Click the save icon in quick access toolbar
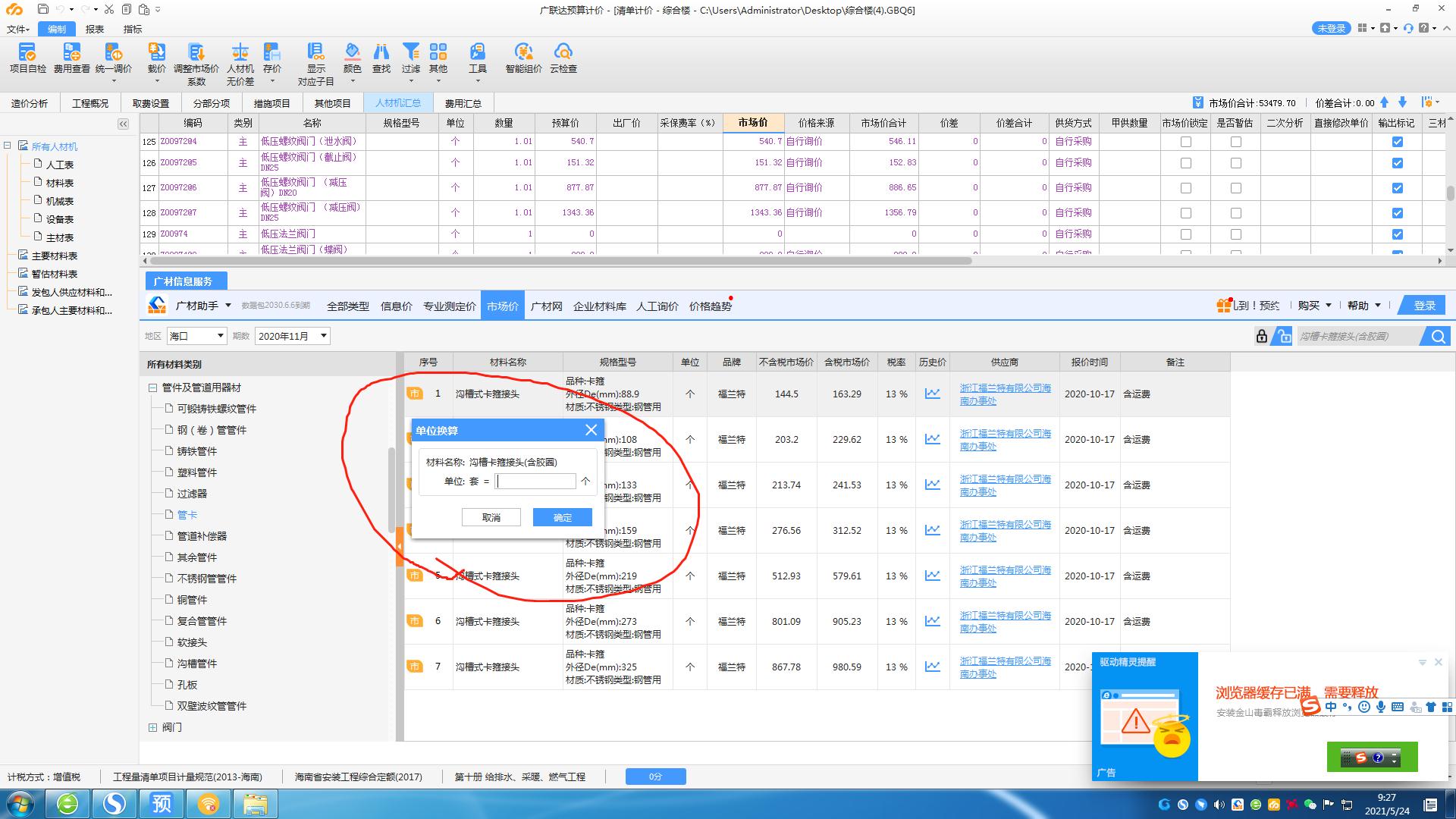 [x=42, y=9]
